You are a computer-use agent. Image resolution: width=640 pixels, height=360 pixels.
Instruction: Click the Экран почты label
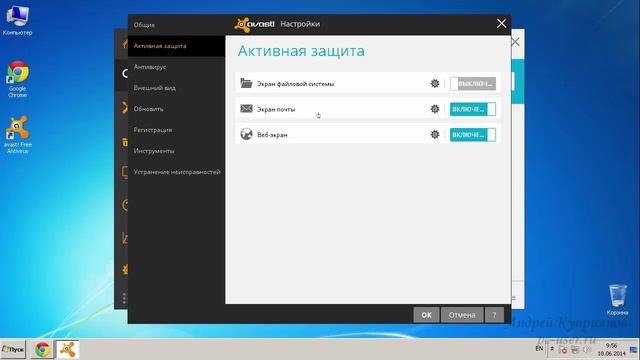click(276, 109)
